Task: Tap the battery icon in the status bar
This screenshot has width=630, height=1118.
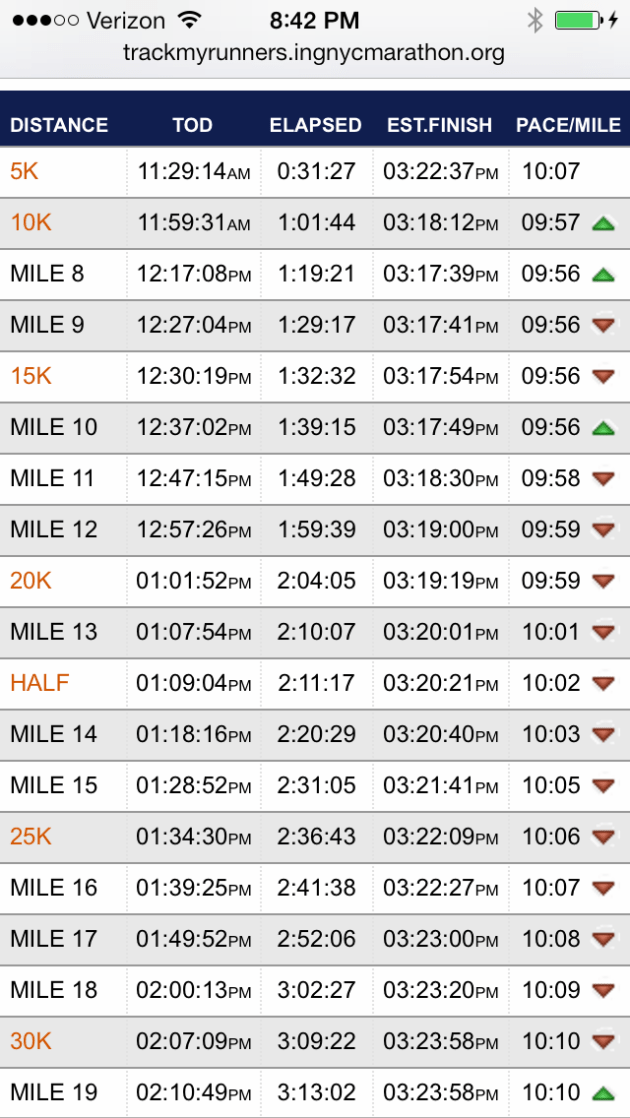Action: [579, 20]
